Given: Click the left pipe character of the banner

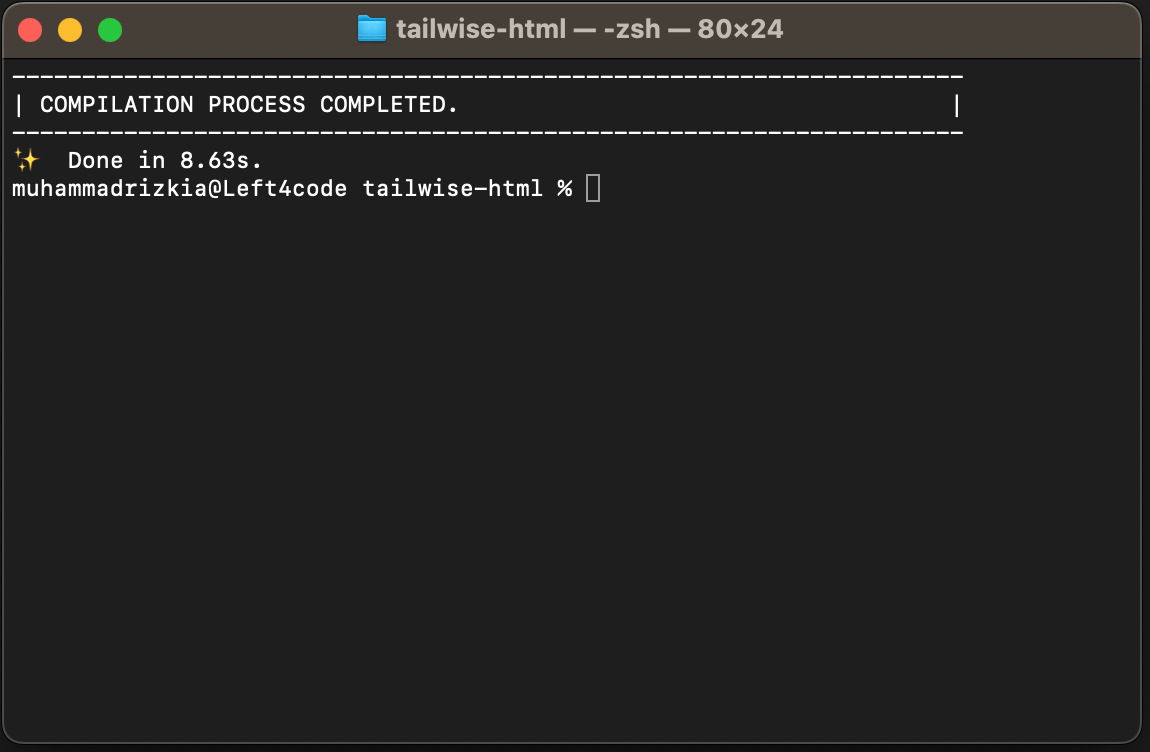Looking at the screenshot, I should [x=19, y=105].
